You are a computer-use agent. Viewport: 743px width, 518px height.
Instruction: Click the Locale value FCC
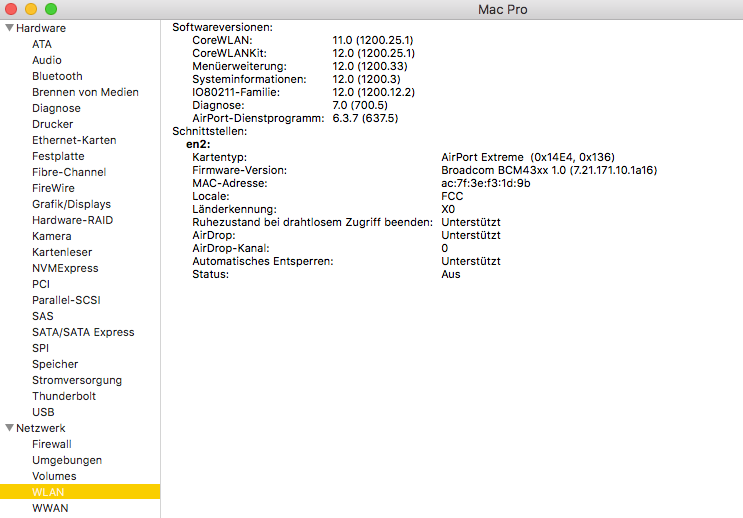(452, 196)
